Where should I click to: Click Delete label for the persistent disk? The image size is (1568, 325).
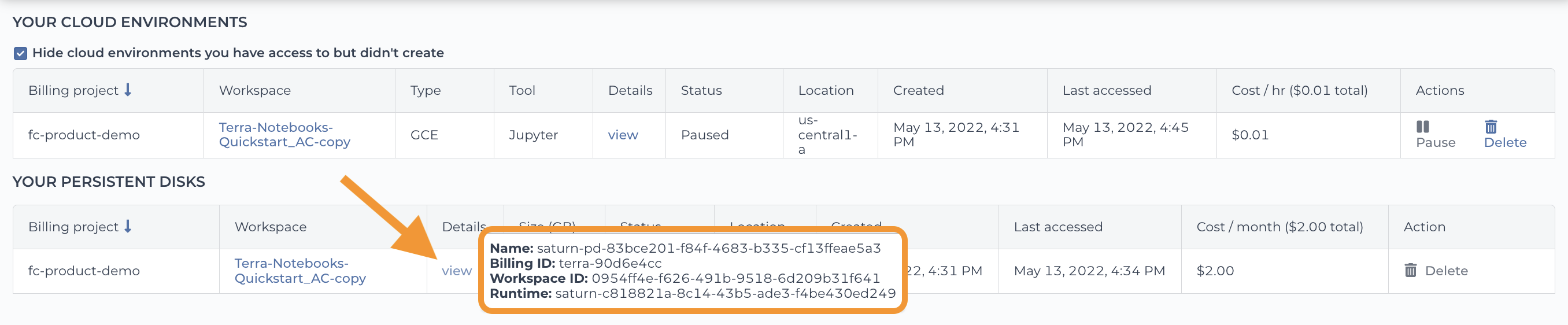click(x=1446, y=271)
